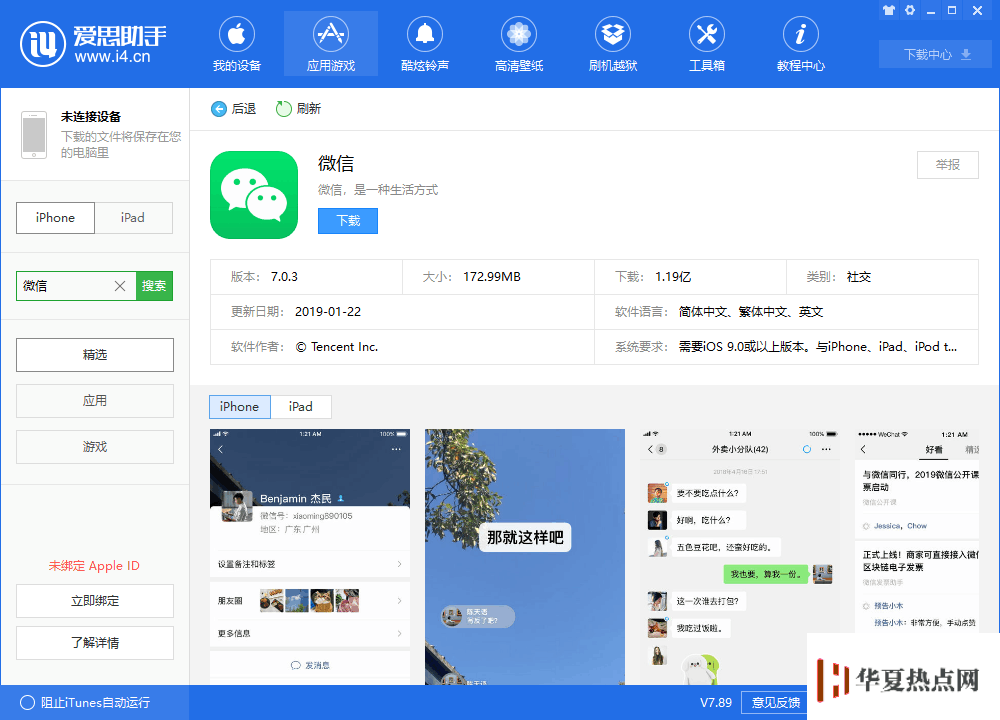Click the update date 2019-01-22
The width and height of the screenshot is (1000, 720).
(x=328, y=312)
